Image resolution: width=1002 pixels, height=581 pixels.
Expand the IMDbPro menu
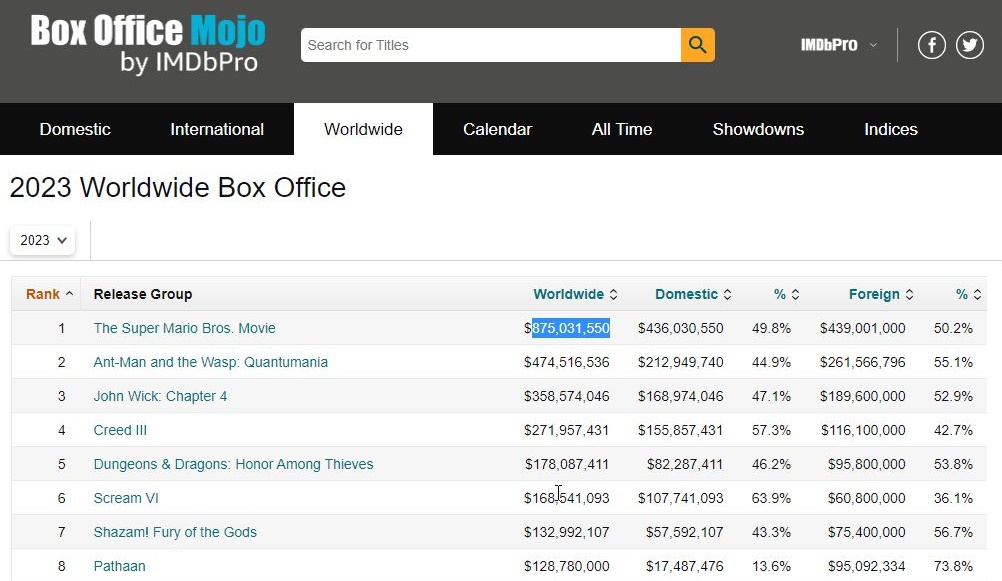[x=839, y=45]
